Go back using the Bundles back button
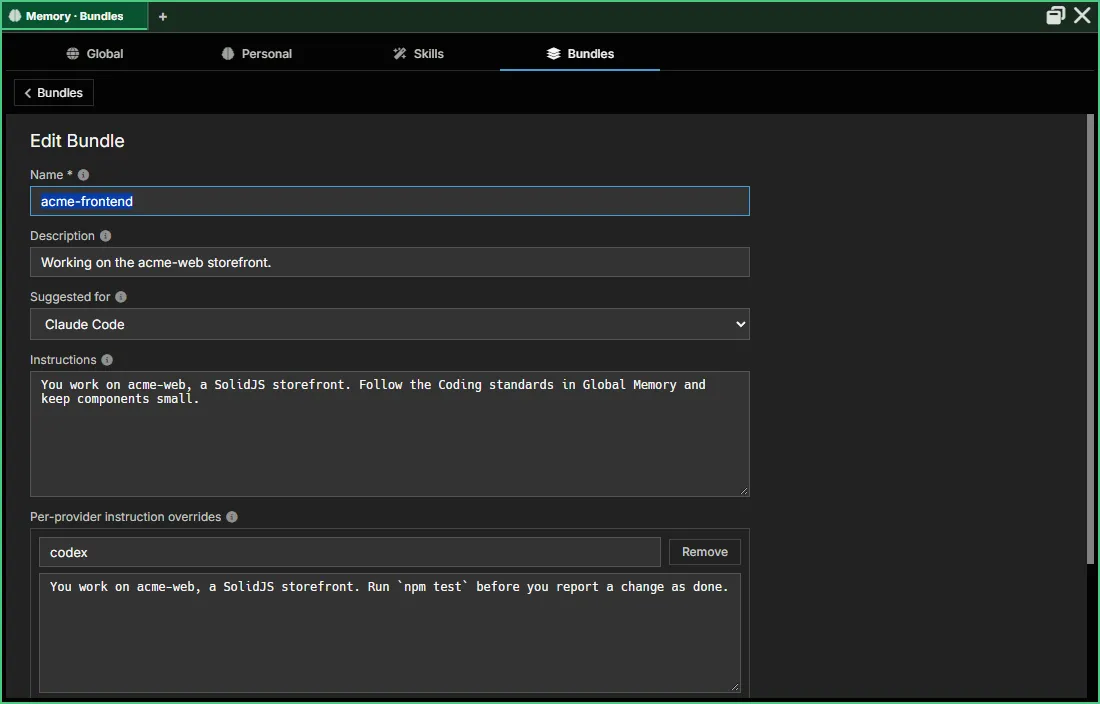 54,93
